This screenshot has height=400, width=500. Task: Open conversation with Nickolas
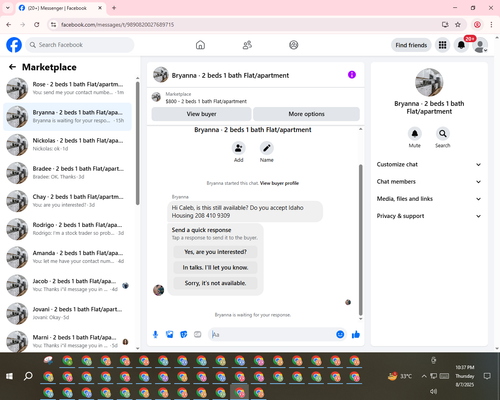point(67,145)
